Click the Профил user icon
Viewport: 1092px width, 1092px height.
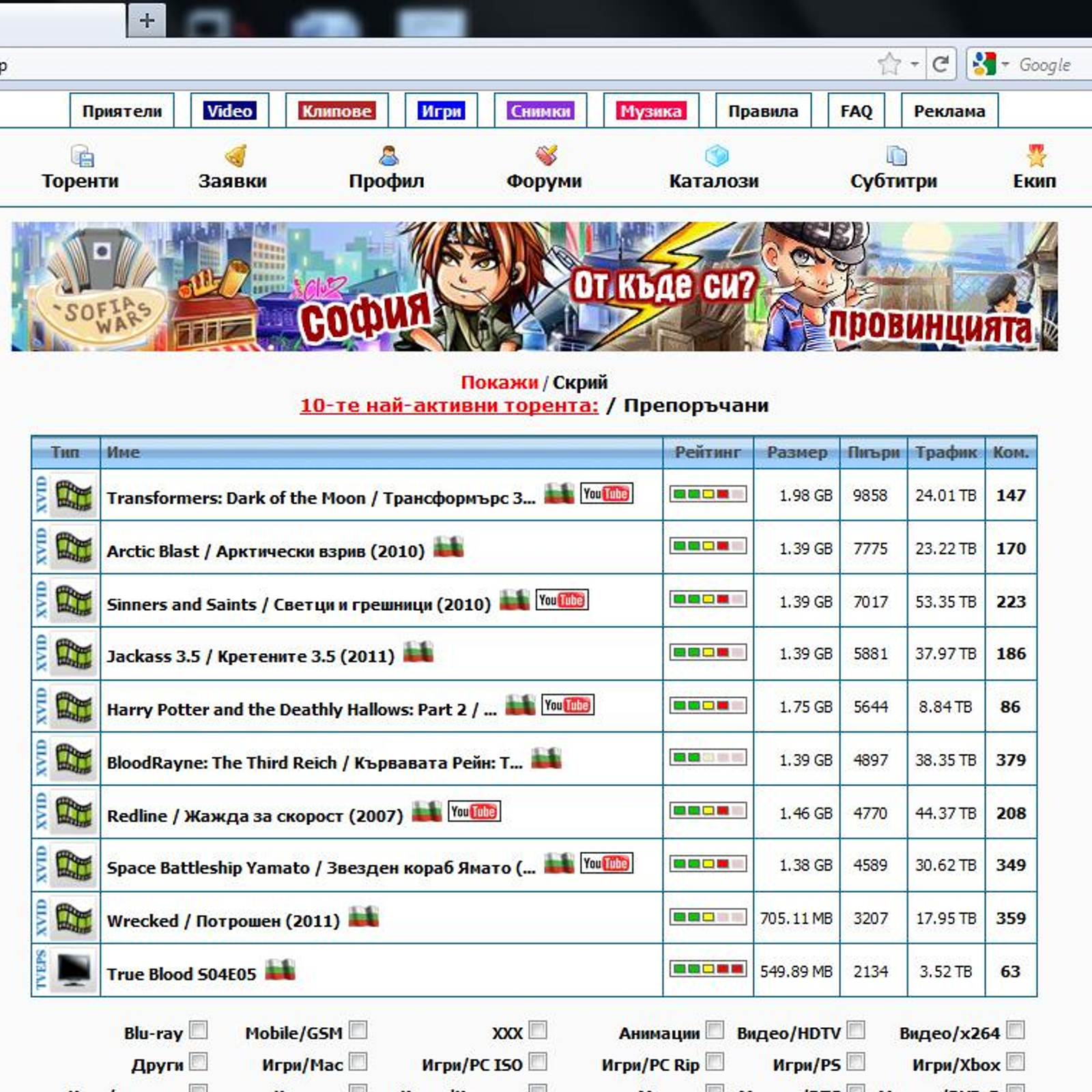coord(388,156)
